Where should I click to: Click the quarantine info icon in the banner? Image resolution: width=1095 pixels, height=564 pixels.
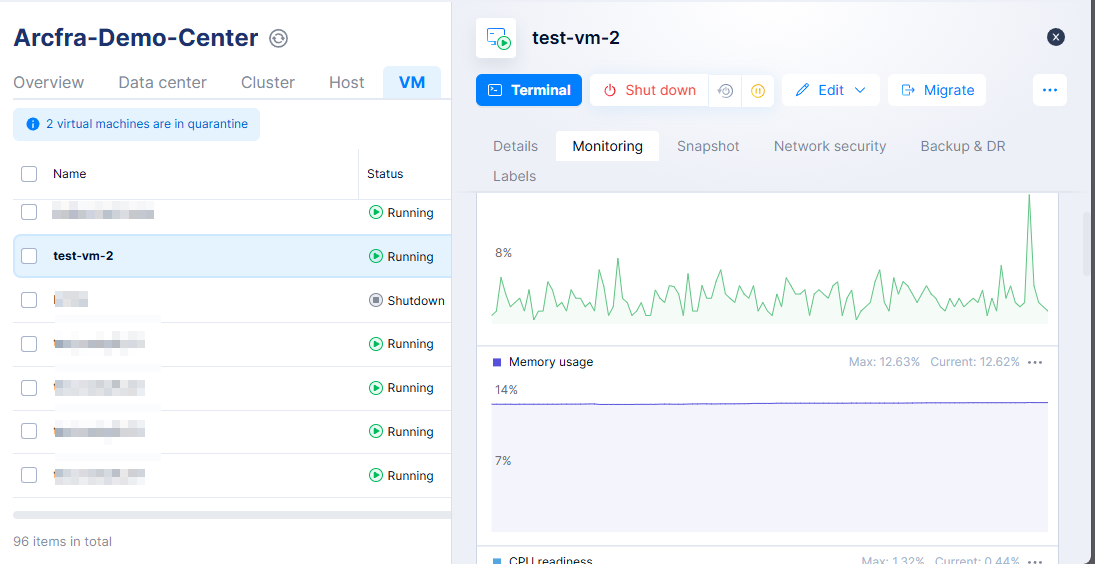click(33, 124)
